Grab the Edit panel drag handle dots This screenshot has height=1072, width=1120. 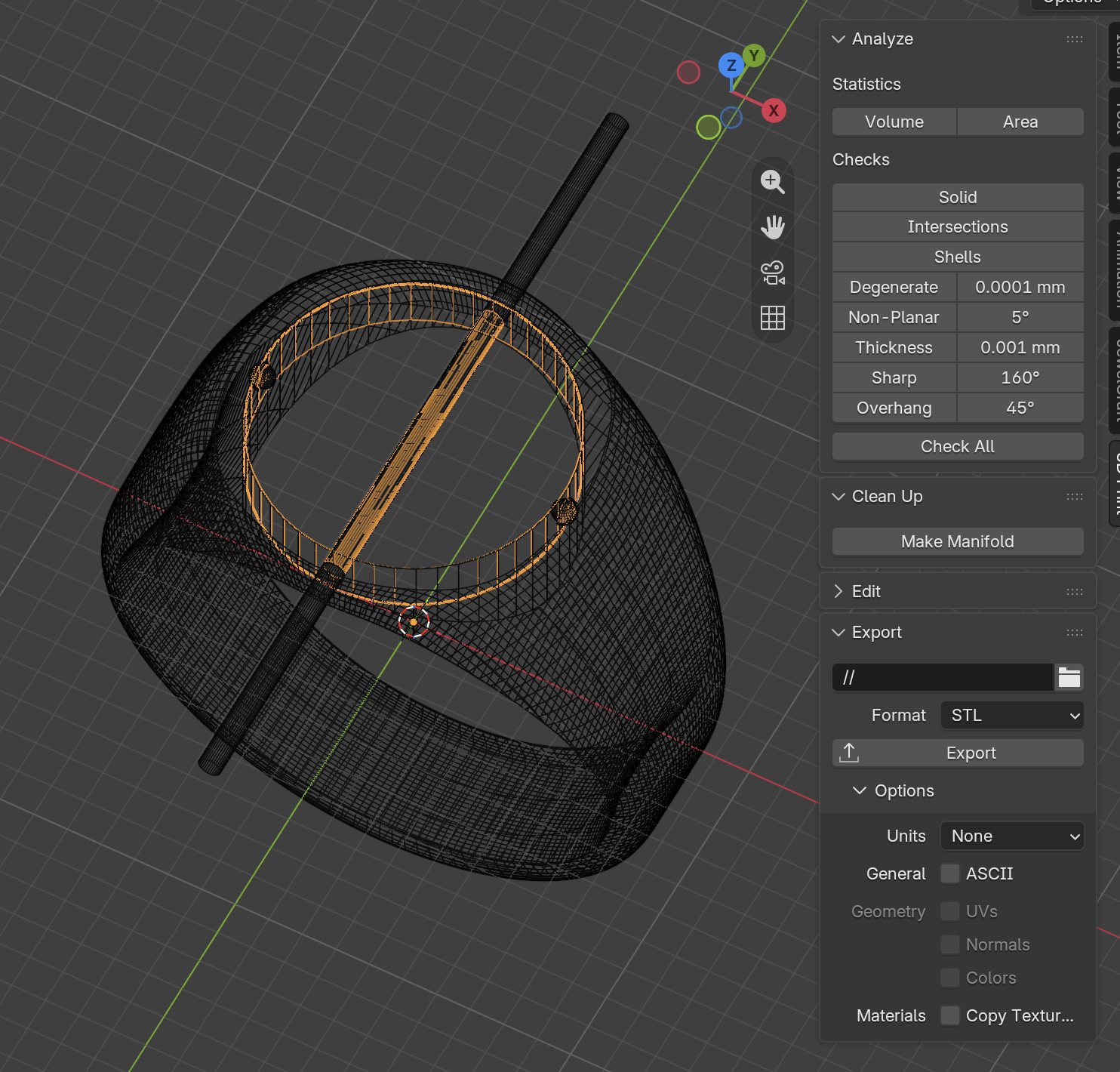click(1075, 592)
